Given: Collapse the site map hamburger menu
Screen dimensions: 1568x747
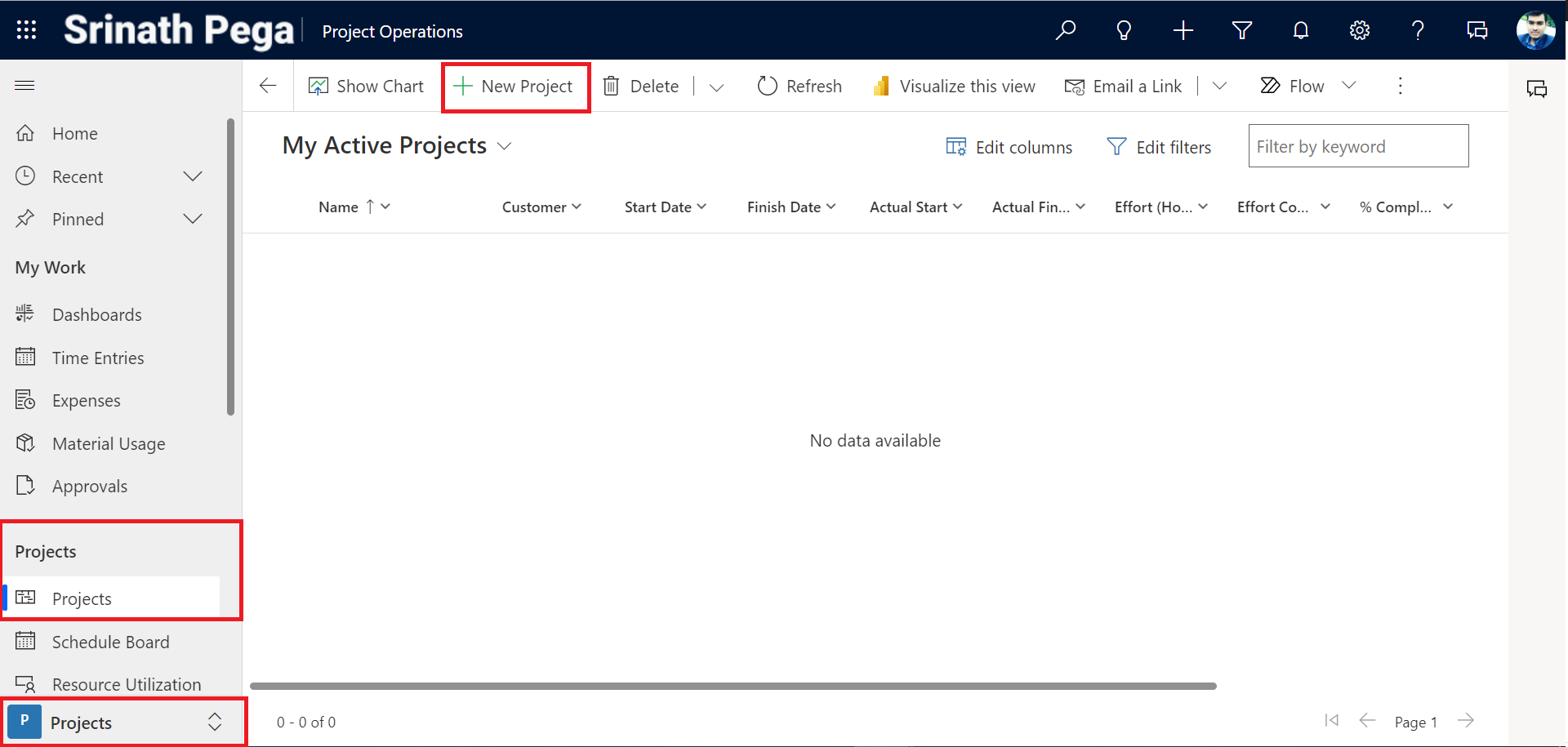Looking at the screenshot, I should 24,86.
